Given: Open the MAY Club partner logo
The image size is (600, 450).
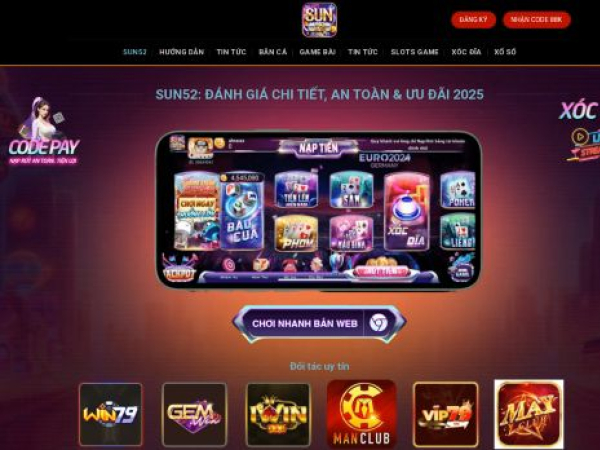Looking at the screenshot, I should click(529, 414).
